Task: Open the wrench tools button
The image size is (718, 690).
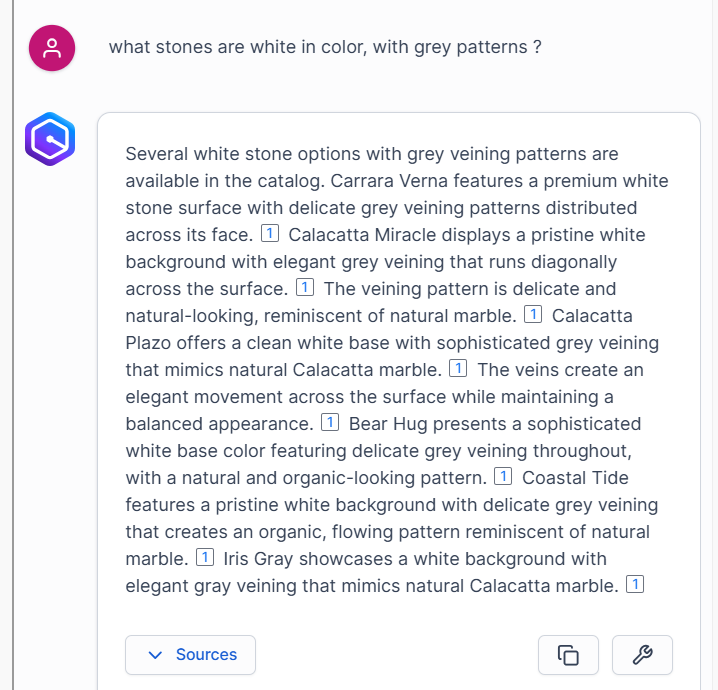Action: (642, 655)
